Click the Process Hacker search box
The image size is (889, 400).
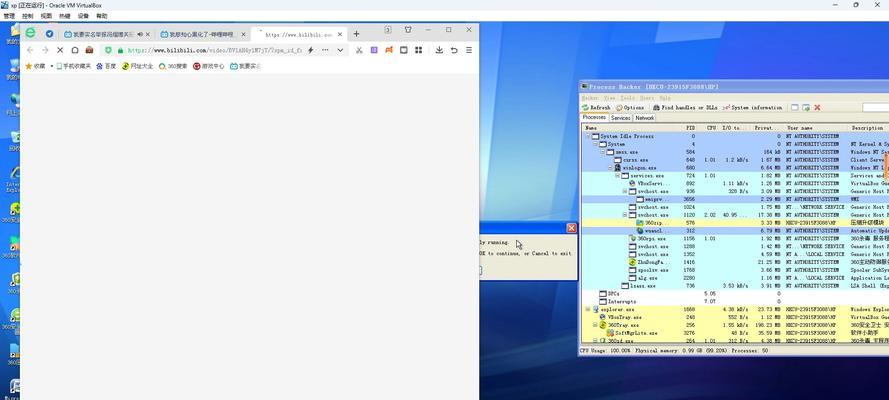(x=875, y=107)
